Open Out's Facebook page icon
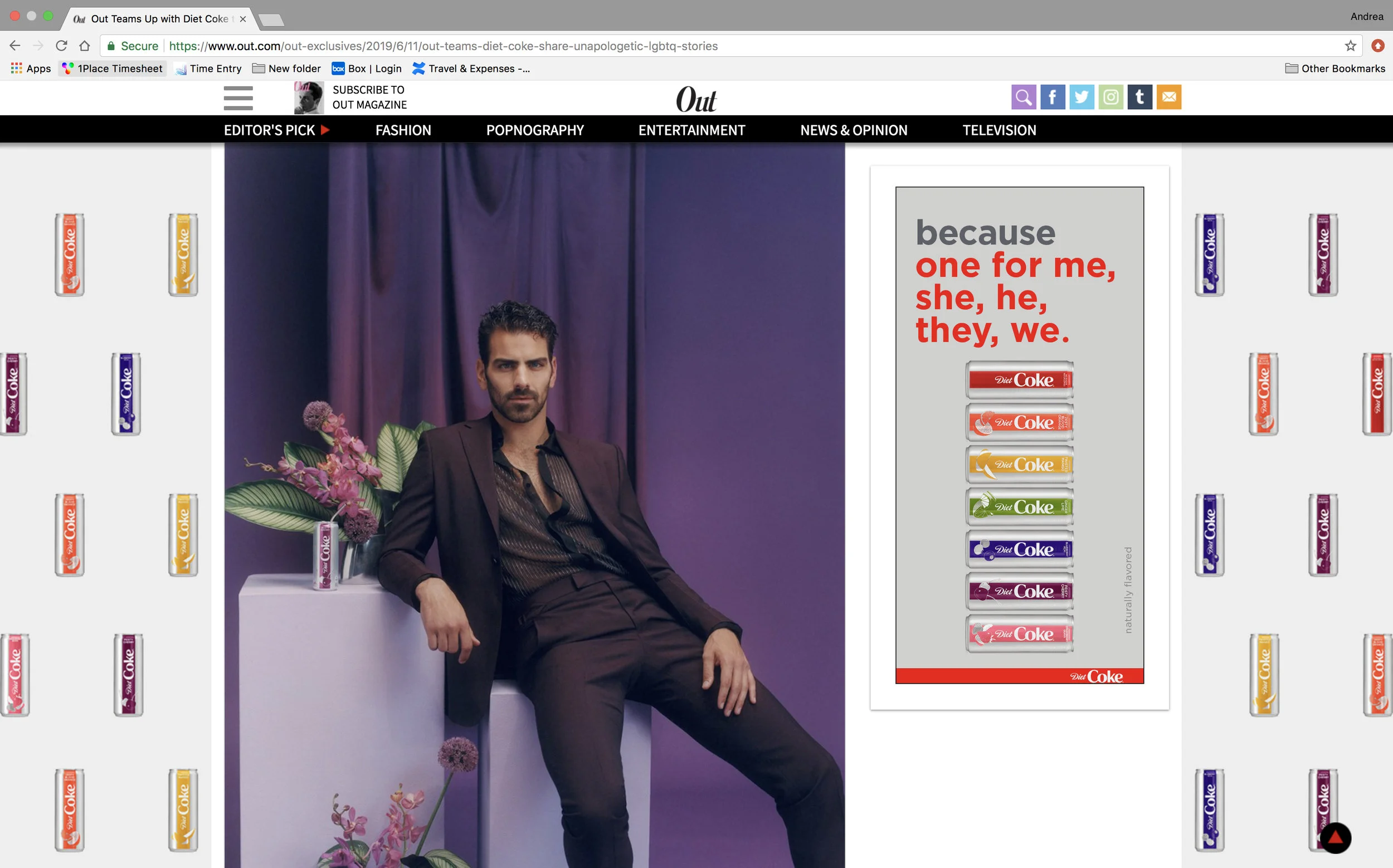The width and height of the screenshot is (1393, 868). tap(1053, 97)
